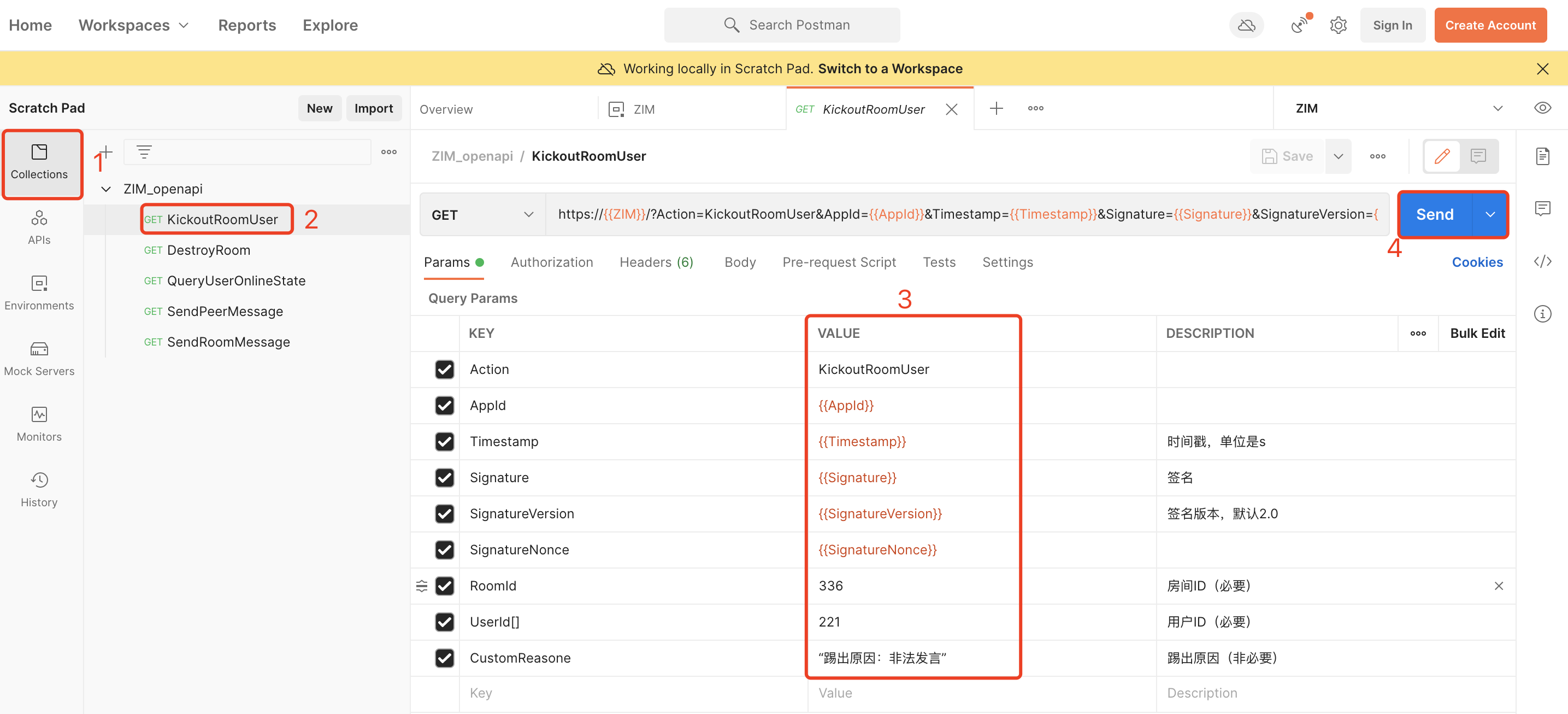Open the Collections sidebar panel

(x=39, y=163)
